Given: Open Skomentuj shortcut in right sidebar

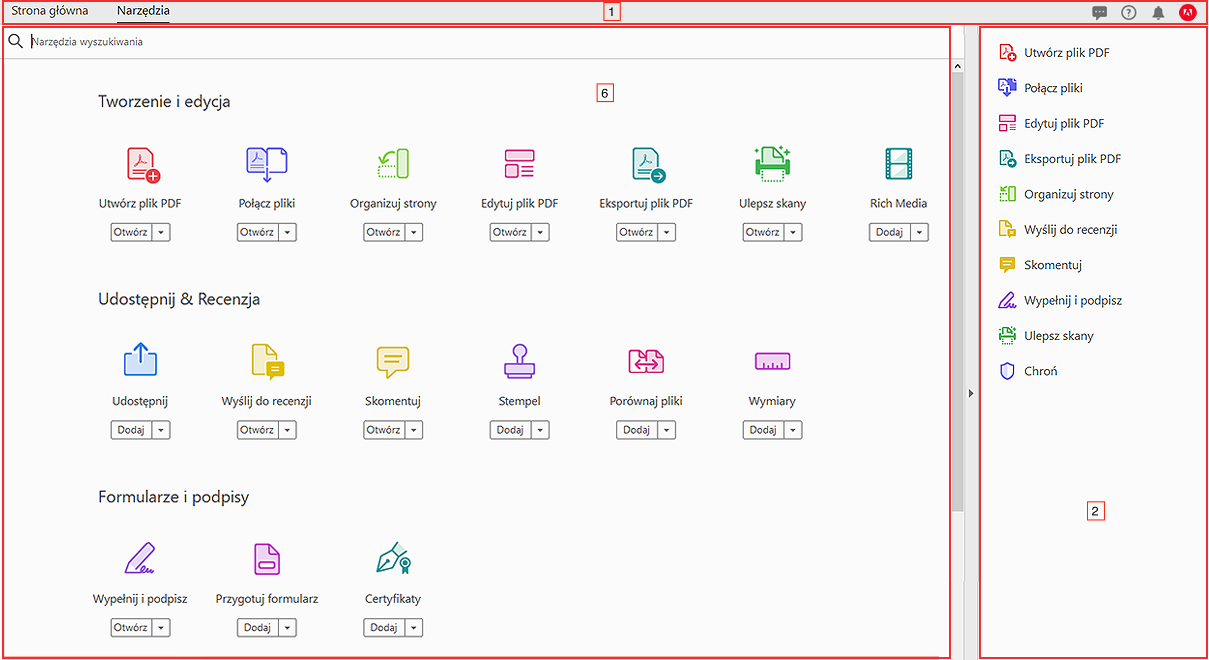Looking at the screenshot, I should [1041, 265].
